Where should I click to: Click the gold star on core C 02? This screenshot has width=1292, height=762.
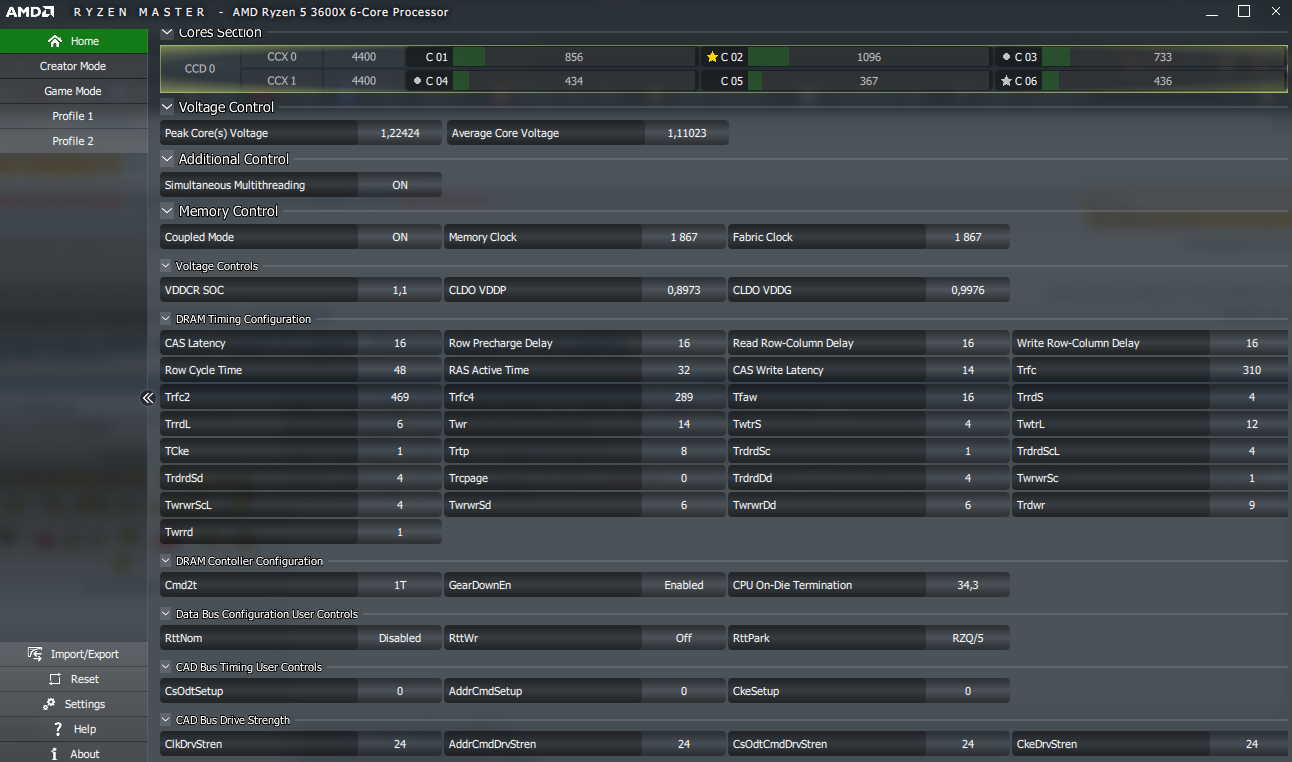(x=712, y=57)
